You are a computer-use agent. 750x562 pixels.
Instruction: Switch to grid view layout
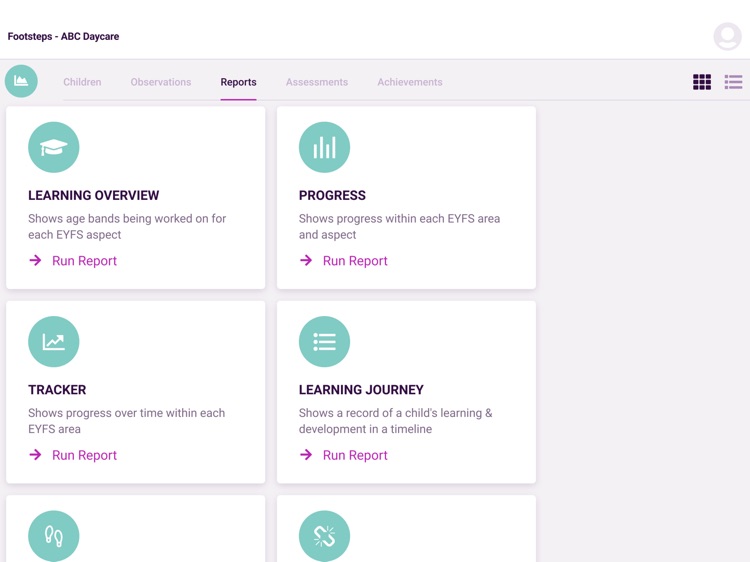702,82
